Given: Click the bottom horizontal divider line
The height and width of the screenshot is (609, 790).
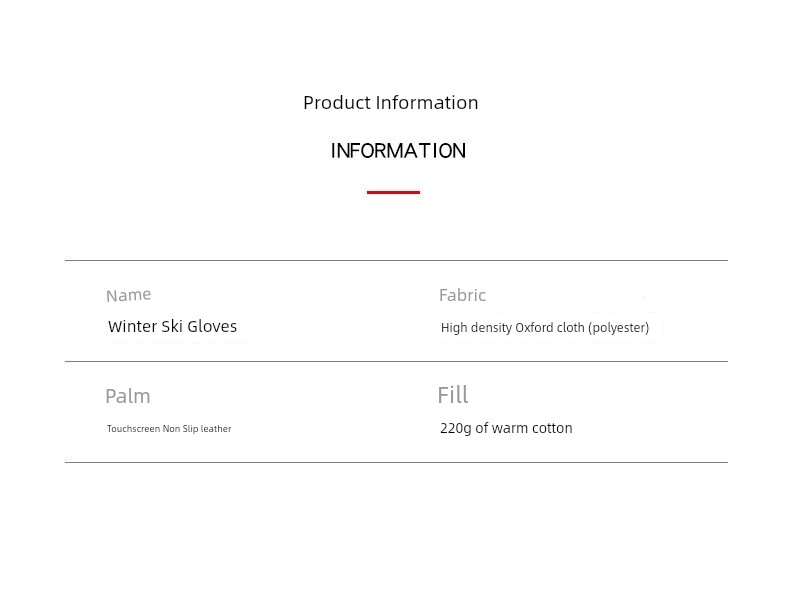Looking at the screenshot, I should 396,463.
